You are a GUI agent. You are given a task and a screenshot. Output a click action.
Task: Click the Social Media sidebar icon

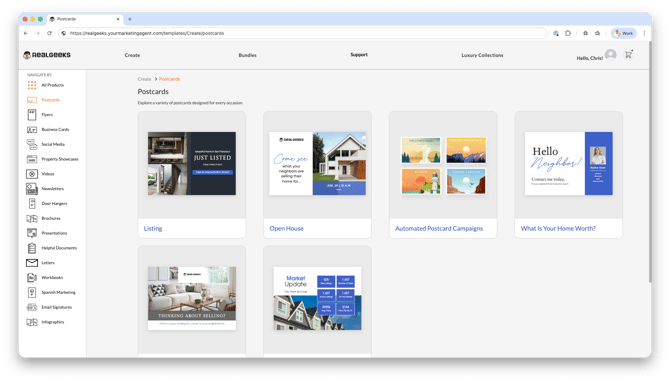pos(32,144)
